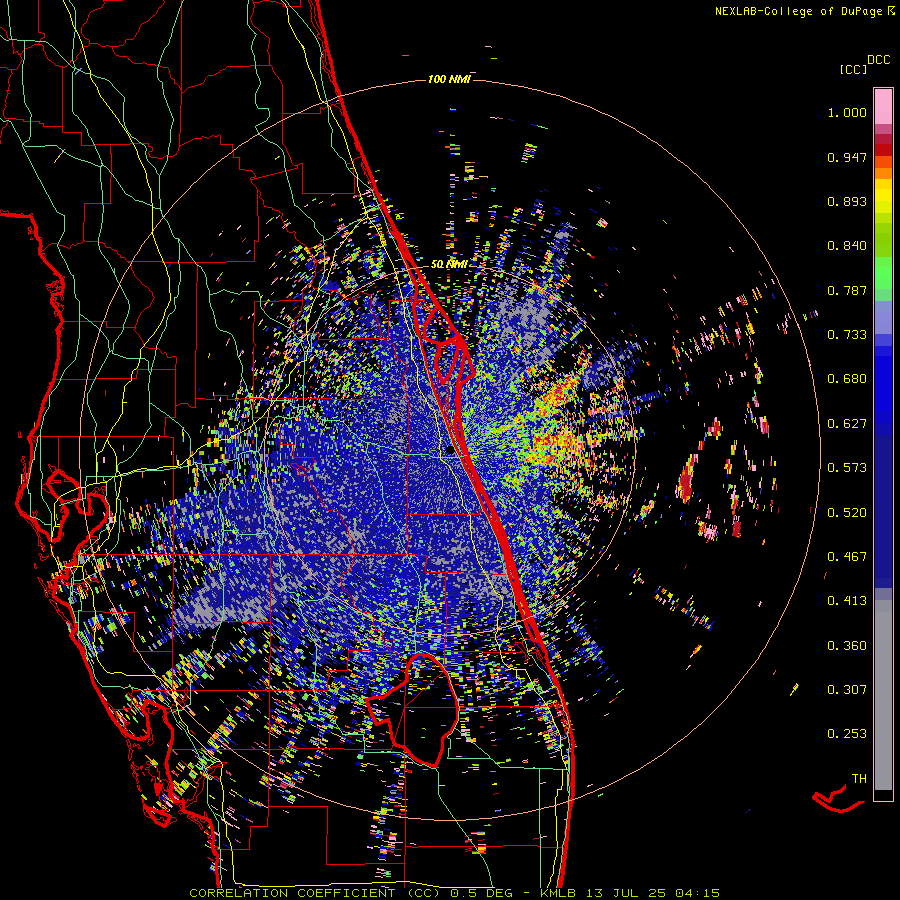Viewport: 900px width, 900px height.
Task: Click the 0.413 legend value
Action: [x=847, y=601]
